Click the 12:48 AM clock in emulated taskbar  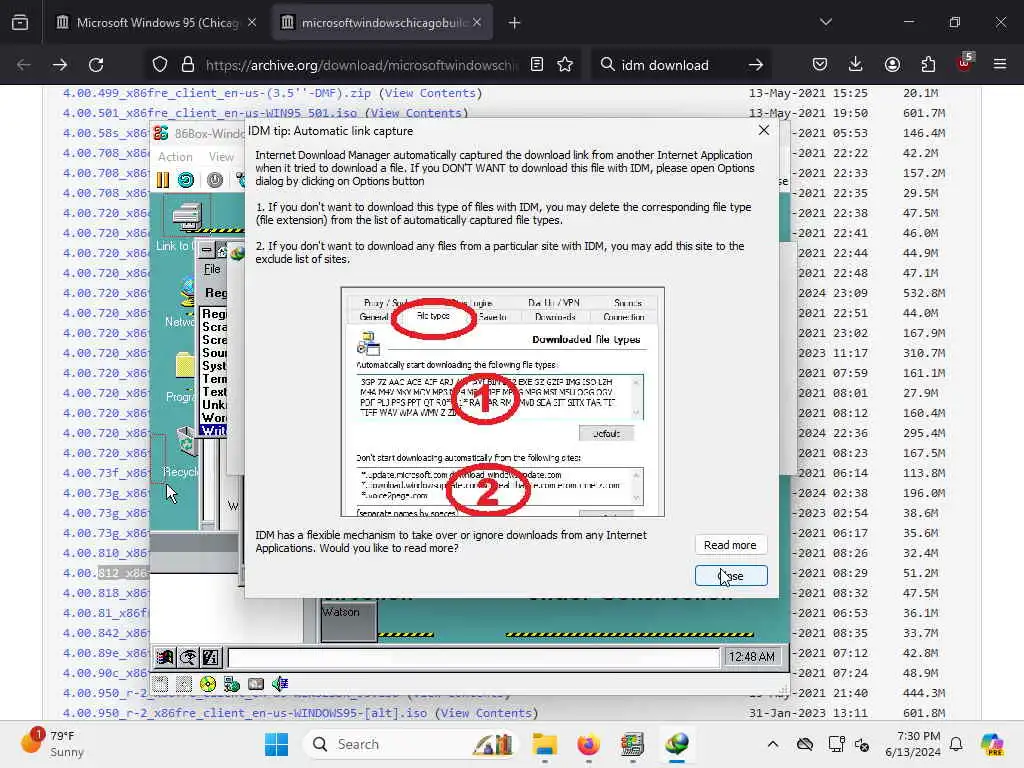tap(752, 657)
